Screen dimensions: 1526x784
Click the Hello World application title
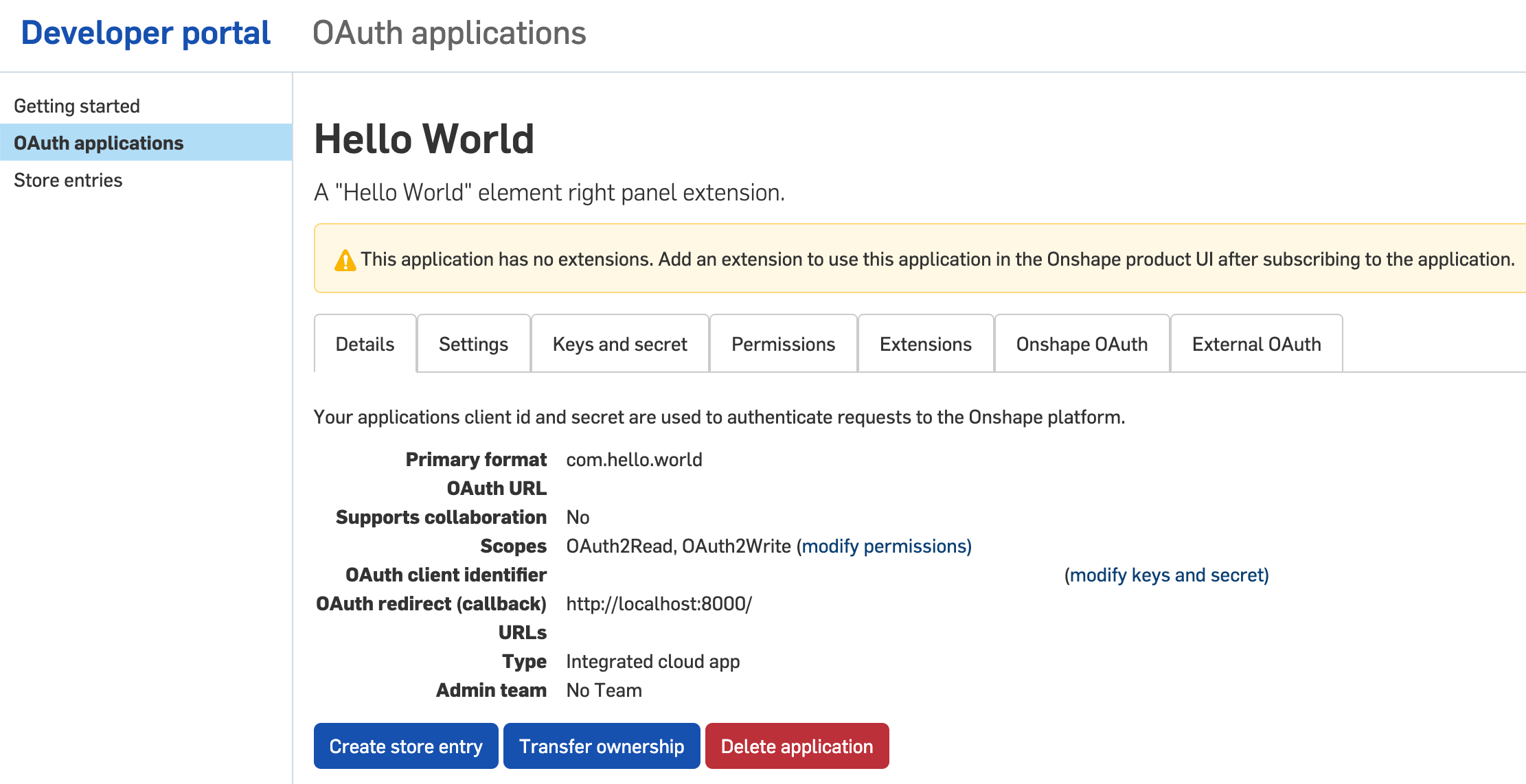click(x=424, y=139)
